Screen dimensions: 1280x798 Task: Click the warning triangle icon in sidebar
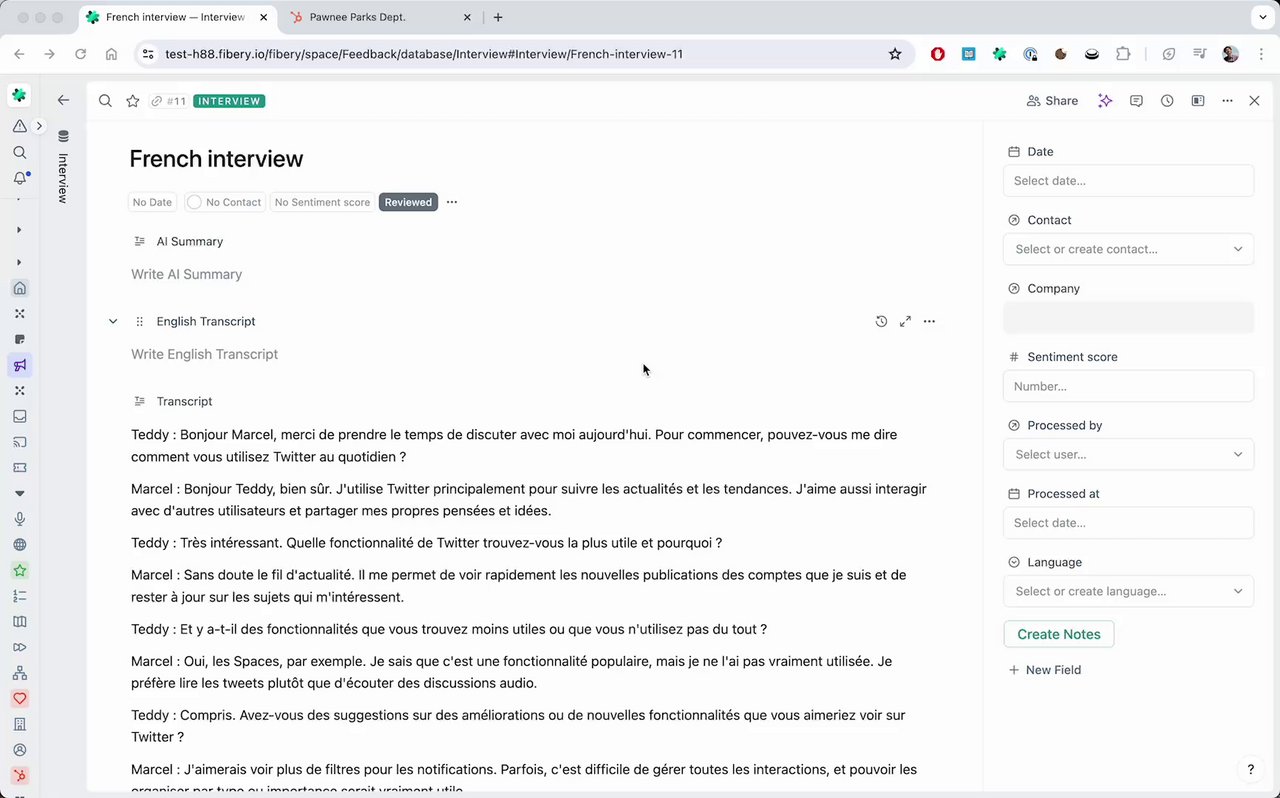click(x=19, y=126)
